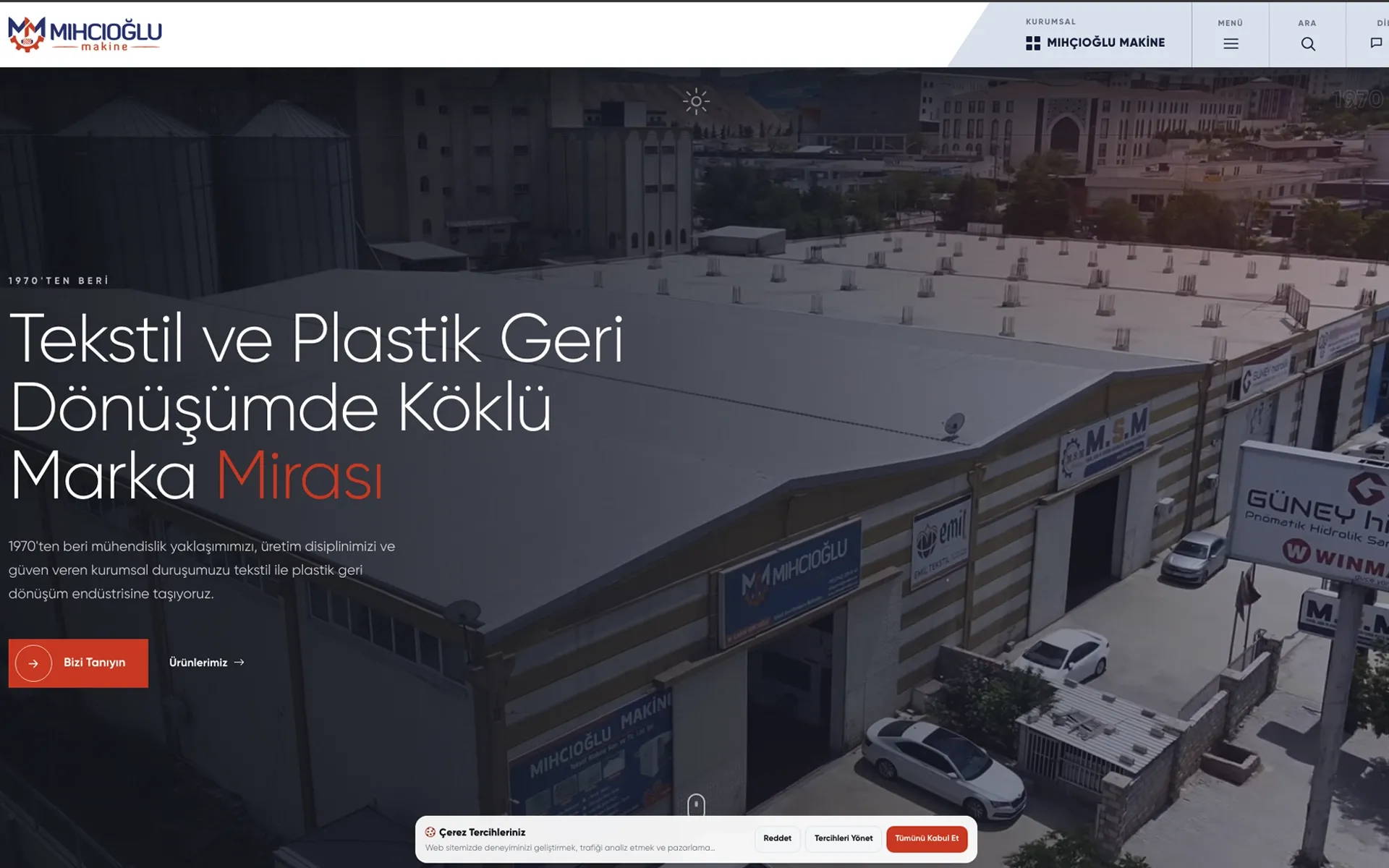Click headline Tekstil ve Plastik Geri
This screenshot has width=1389, height=868.
[x=316, y=339]
